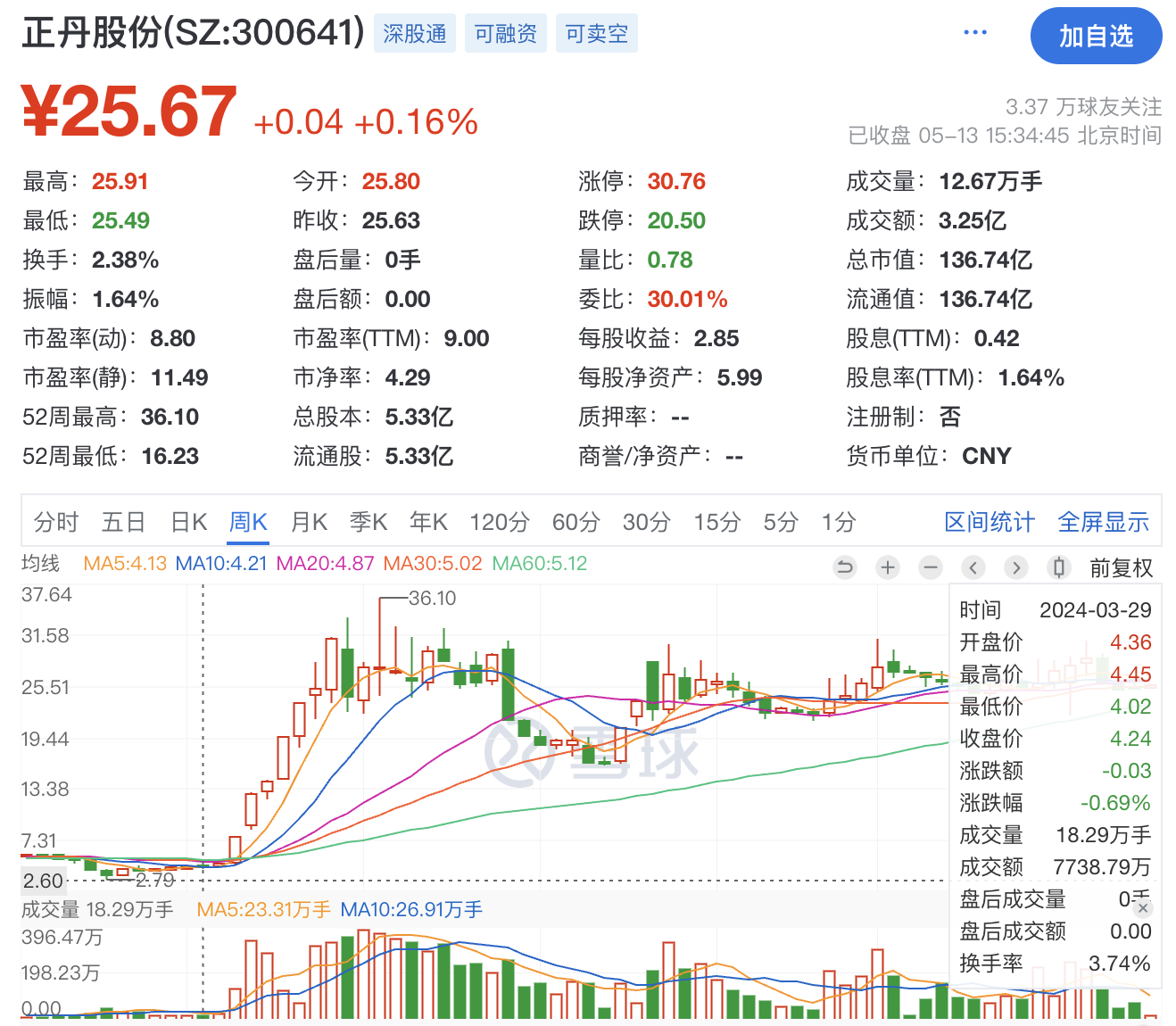
Task: Zoom in chart with plus icon
Action: coord(887,567)
